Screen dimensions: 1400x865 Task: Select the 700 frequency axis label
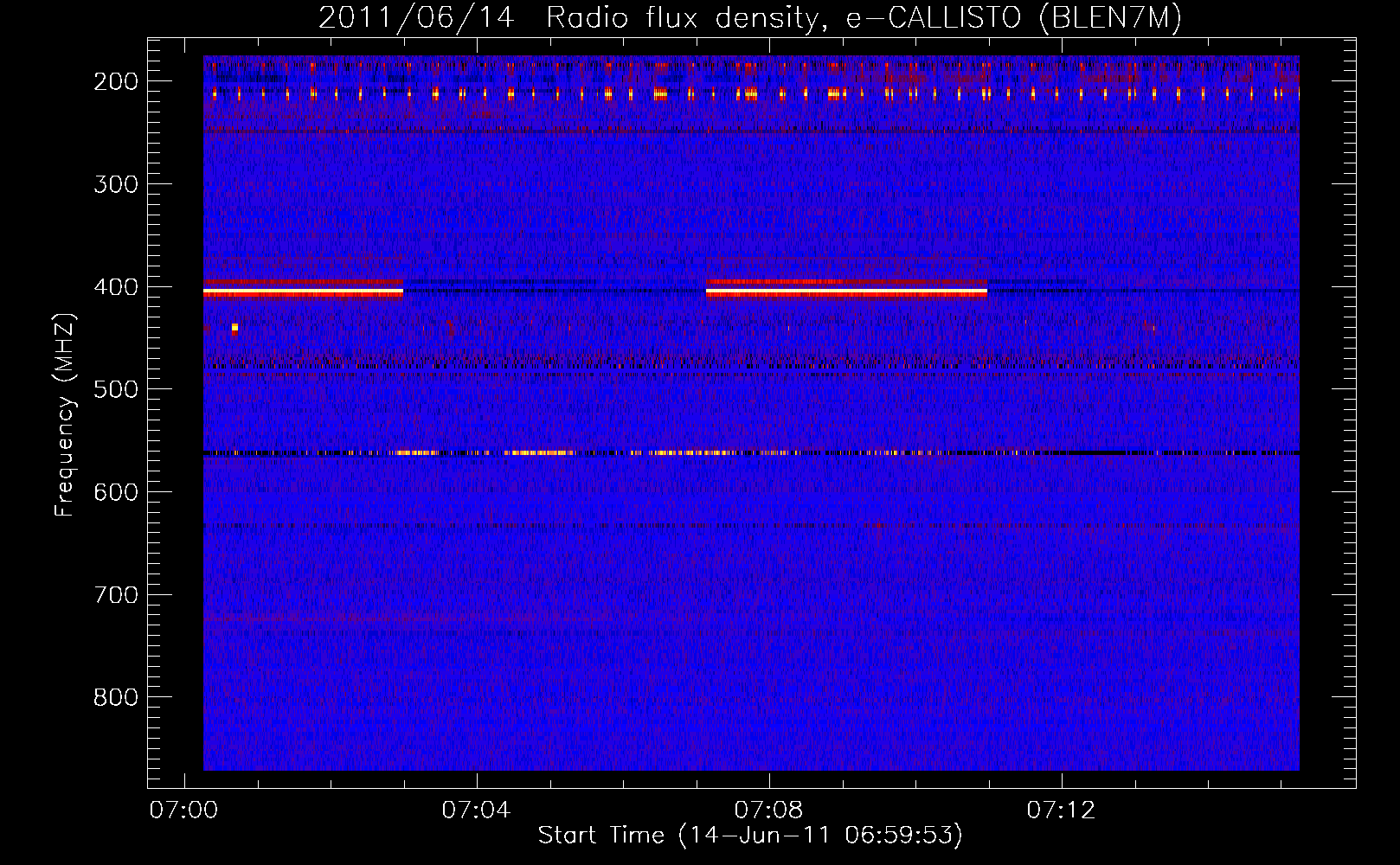tap(116, 595)
